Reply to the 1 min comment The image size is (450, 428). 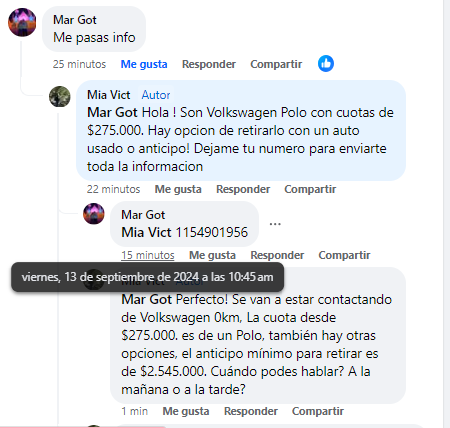(251, 411)
